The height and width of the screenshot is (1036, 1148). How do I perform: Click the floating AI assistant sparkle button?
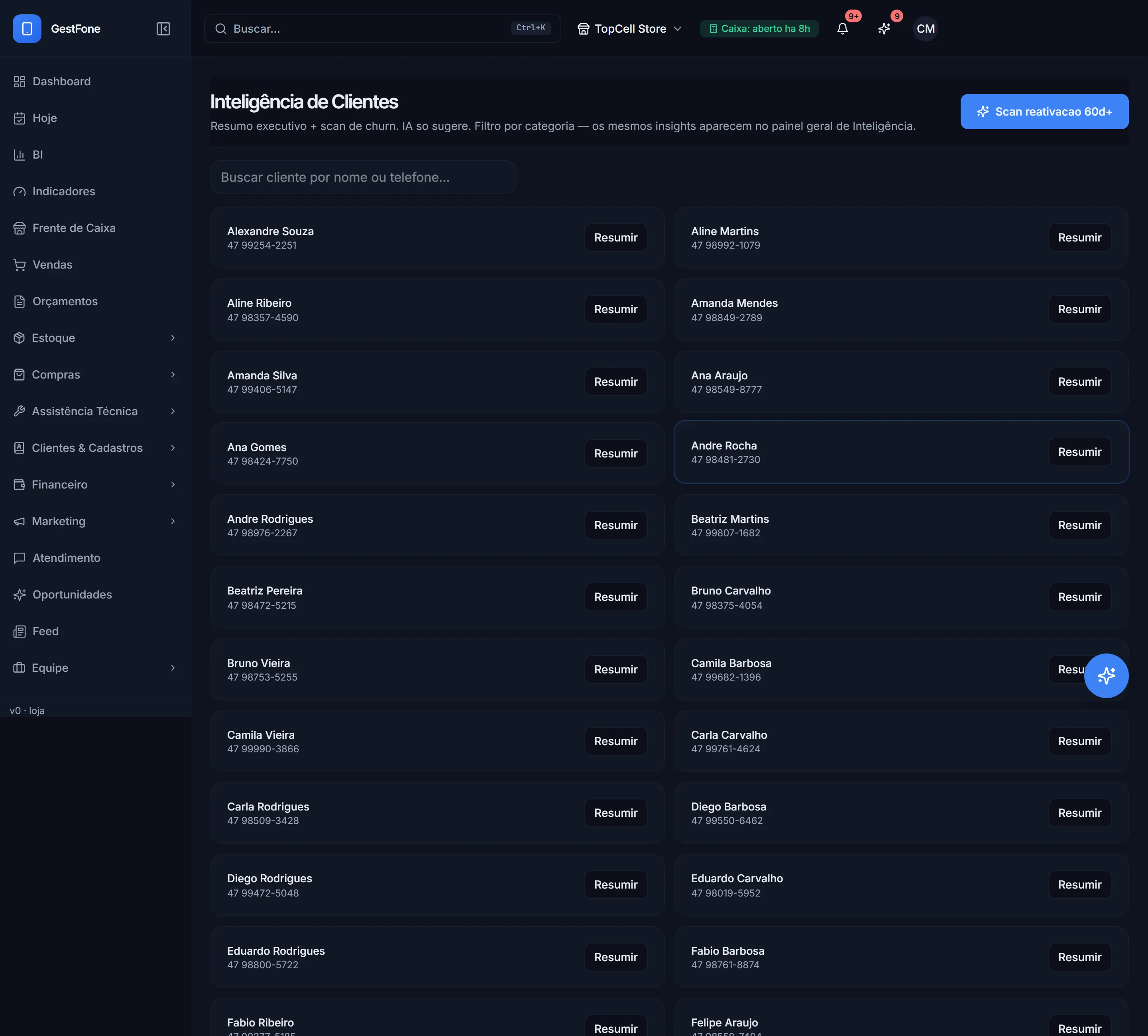coord(1106,676)
